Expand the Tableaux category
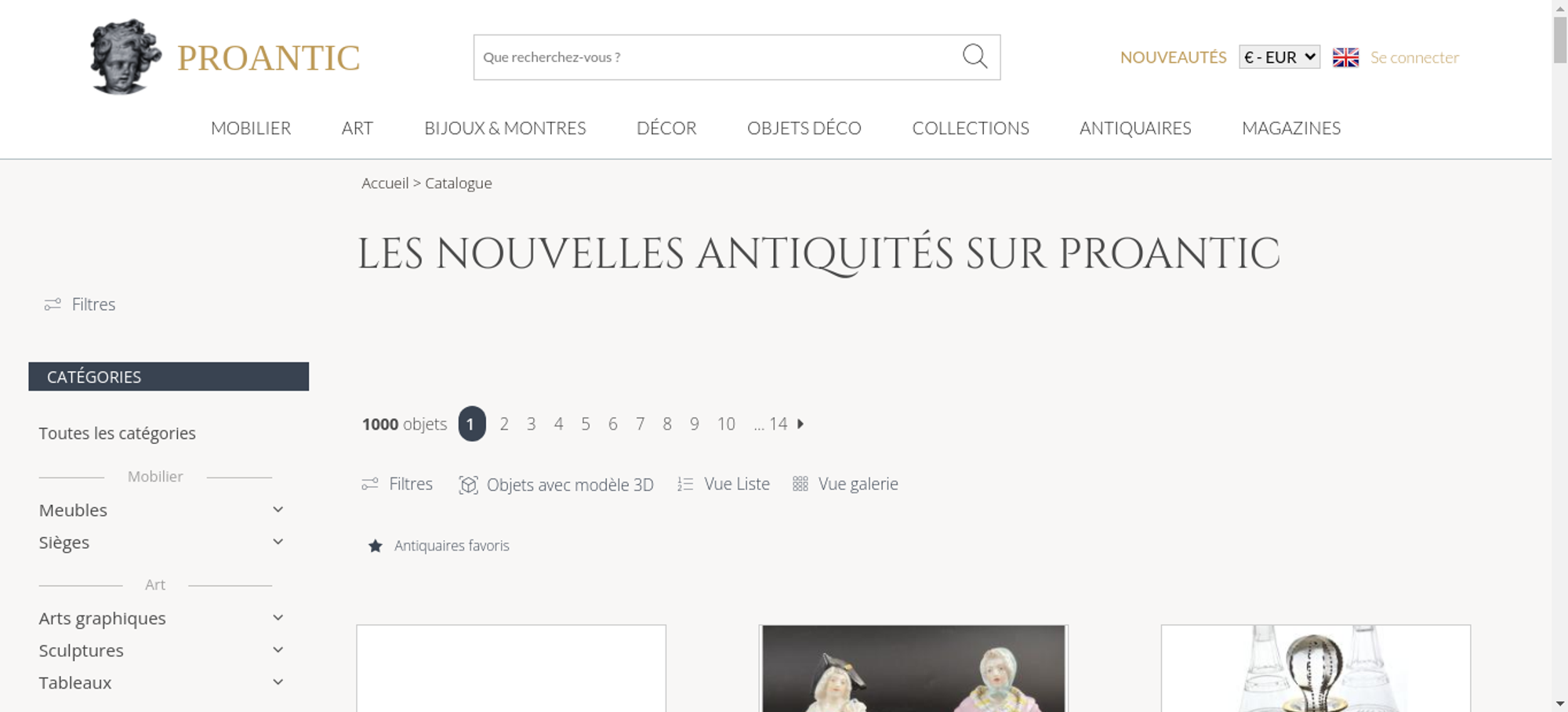This screenshot has width=1568, height=712. (x=278, y=682)
